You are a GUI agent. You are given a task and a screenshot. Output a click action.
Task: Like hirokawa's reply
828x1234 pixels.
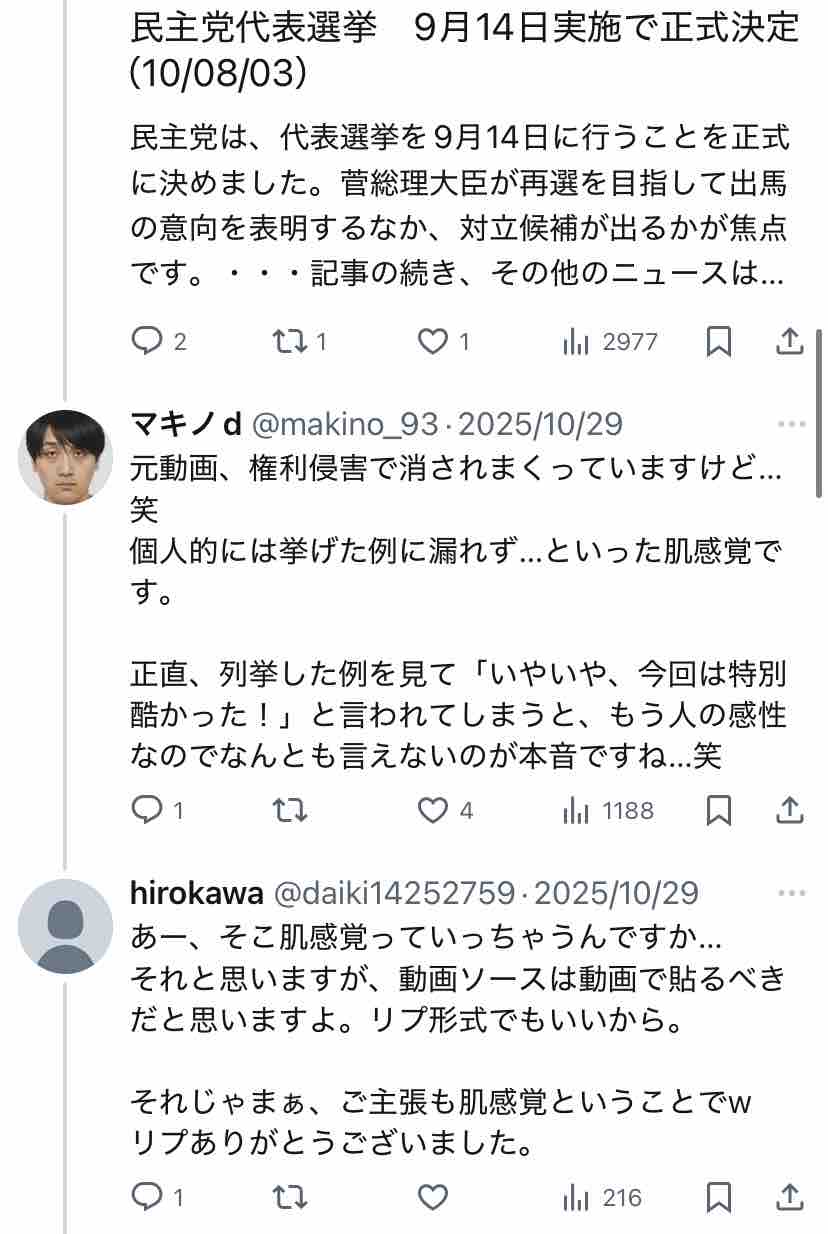[x=432, y=1197]
